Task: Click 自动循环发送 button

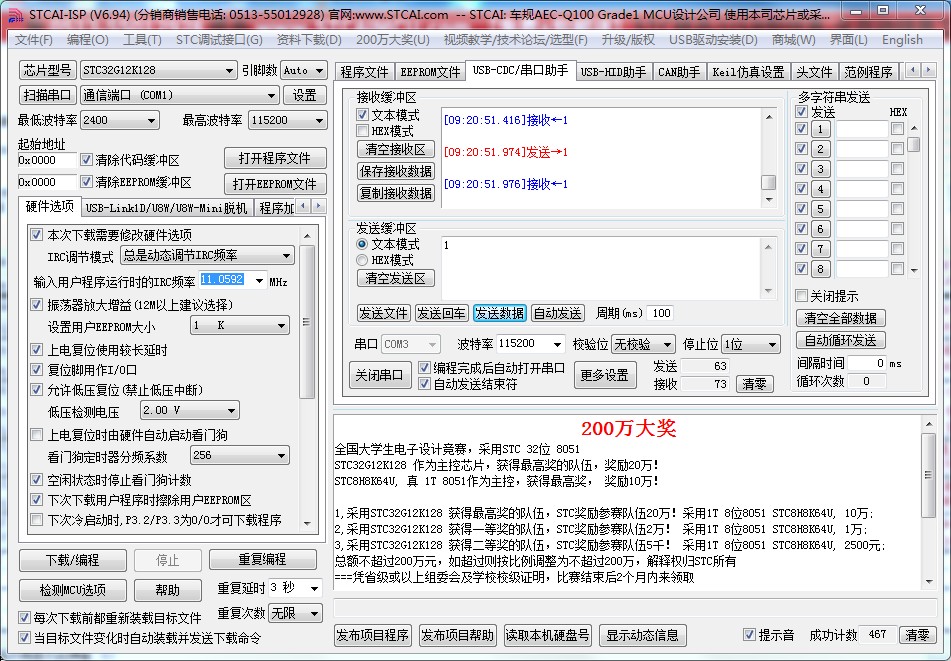Action: point(840,340)
